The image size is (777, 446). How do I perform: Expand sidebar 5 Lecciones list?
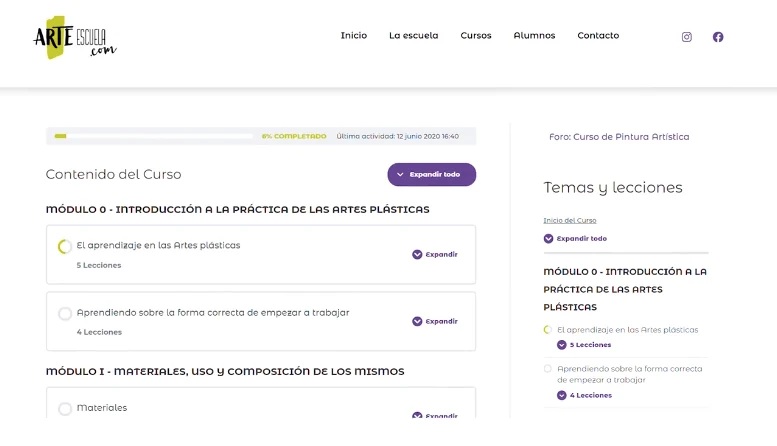pyautogui.click(x=584, y=345)
